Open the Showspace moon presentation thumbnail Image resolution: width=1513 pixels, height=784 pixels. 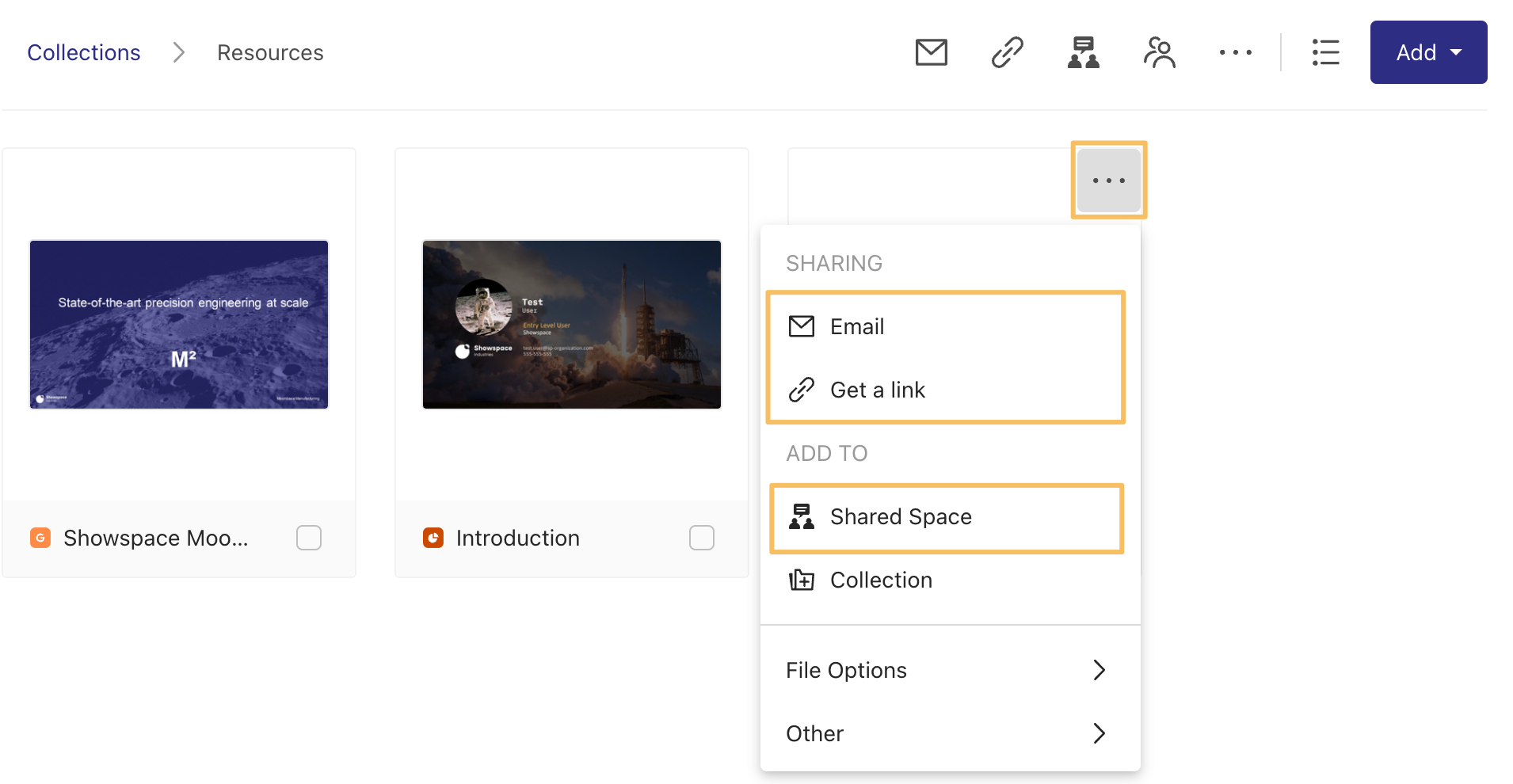point(179,325)
